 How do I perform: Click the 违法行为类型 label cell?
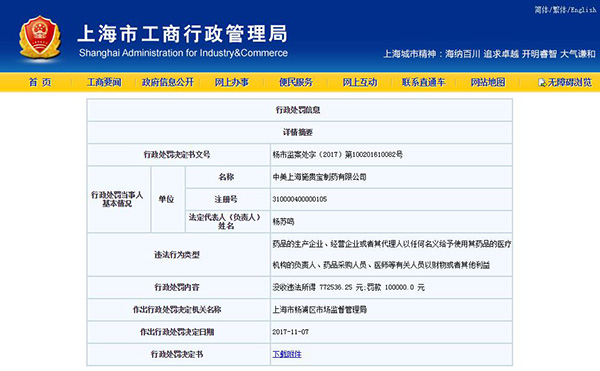click(178, 255)
